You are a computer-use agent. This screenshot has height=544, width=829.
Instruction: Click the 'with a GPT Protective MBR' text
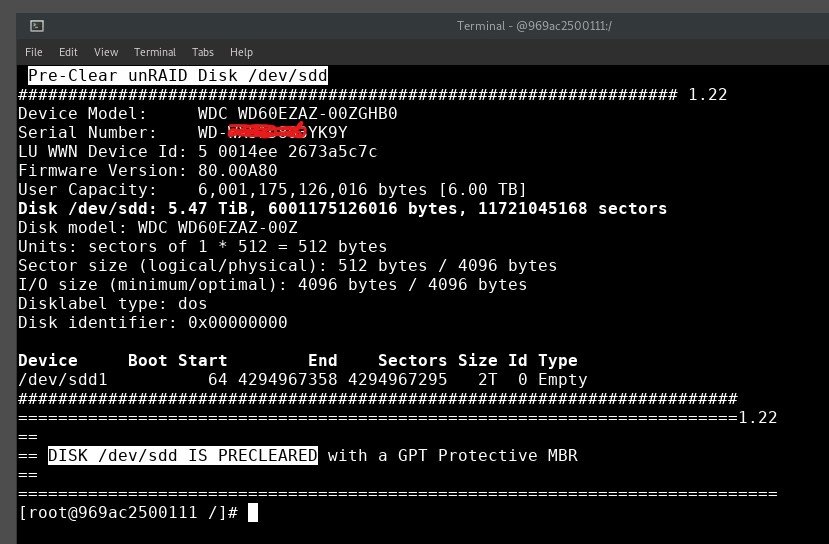(453, 455)
